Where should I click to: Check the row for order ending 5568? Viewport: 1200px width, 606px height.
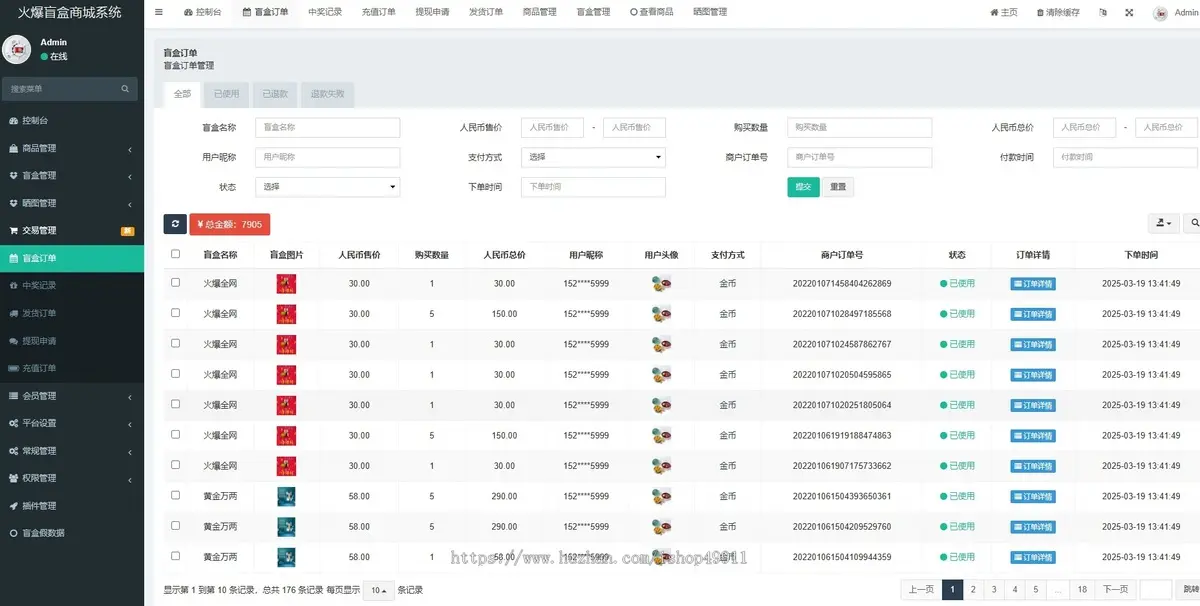175,313
